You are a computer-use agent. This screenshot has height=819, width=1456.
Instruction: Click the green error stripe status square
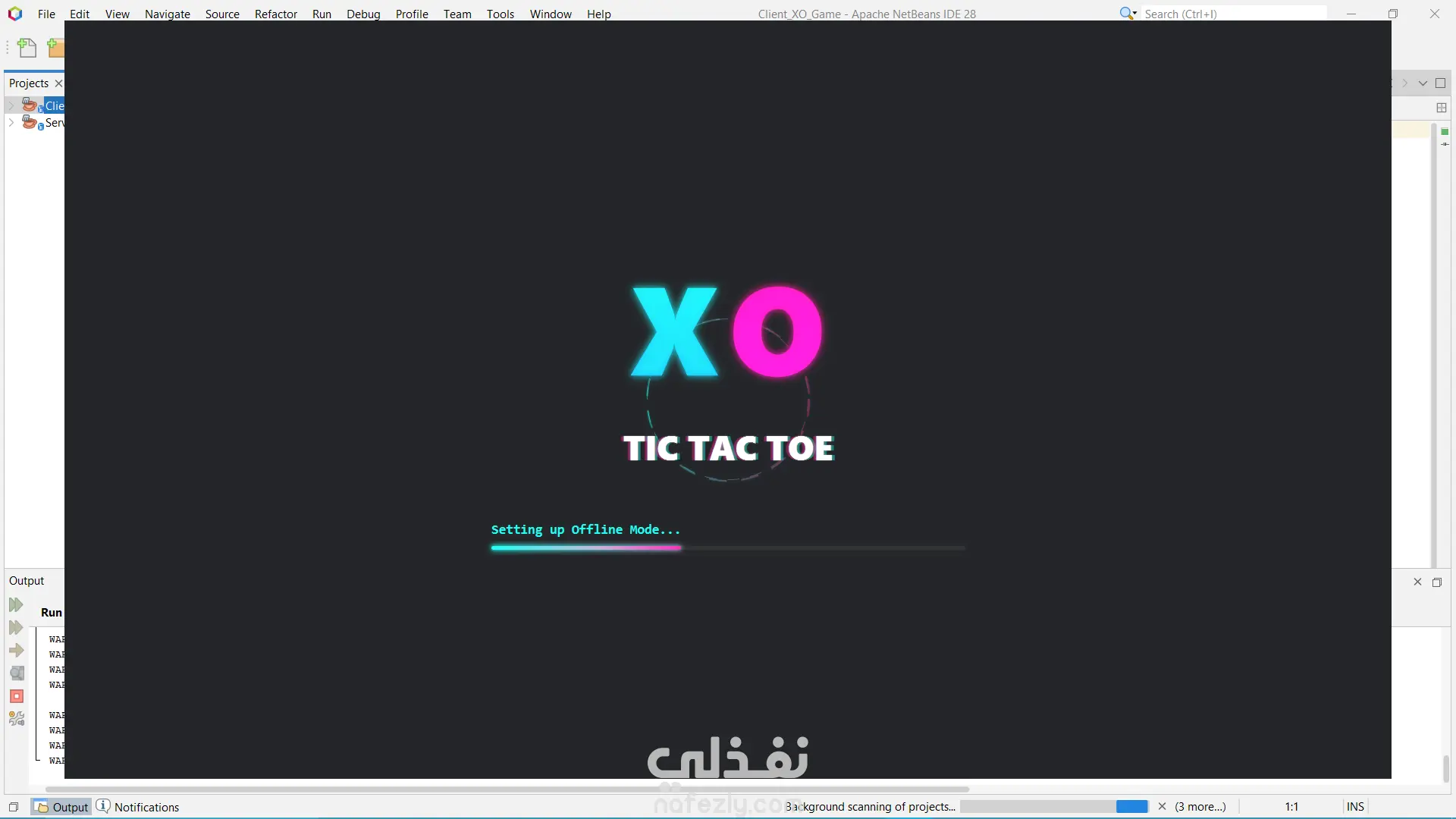pos(1445,132)
